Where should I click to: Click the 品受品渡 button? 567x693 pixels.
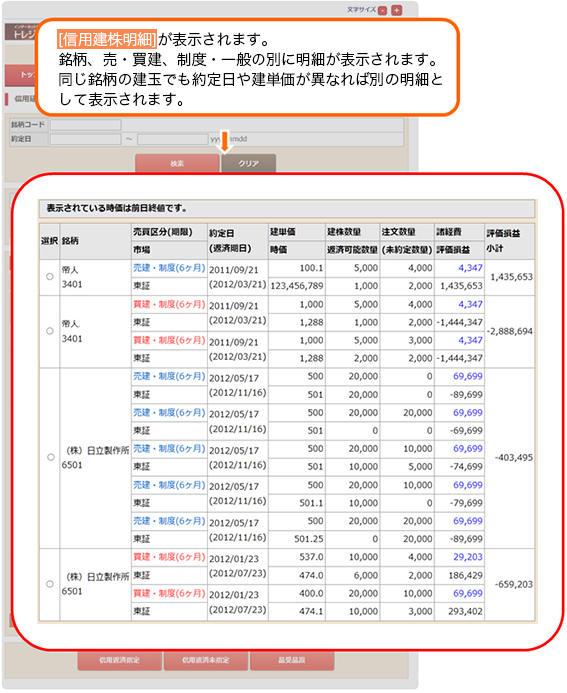pyautogui.click(x=292, y=660)
